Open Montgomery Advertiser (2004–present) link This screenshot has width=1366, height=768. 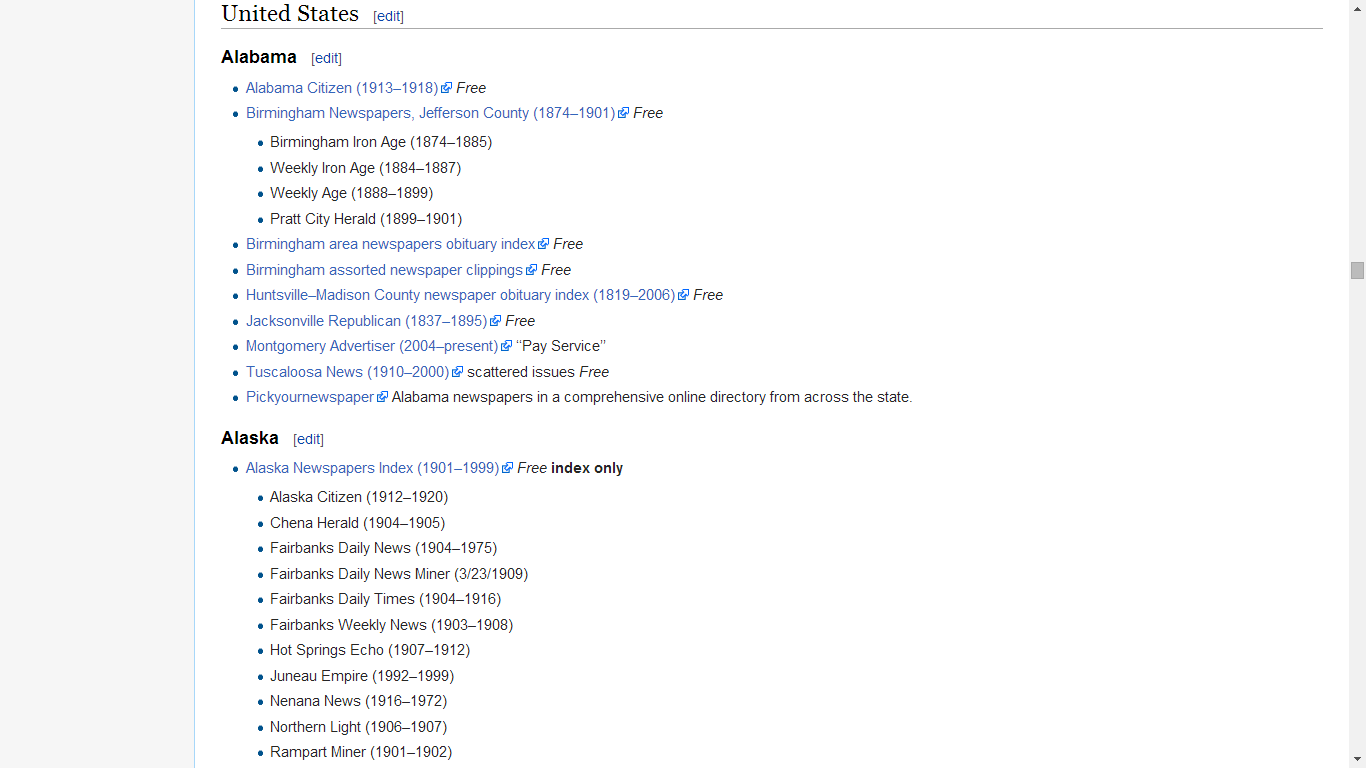372,346
